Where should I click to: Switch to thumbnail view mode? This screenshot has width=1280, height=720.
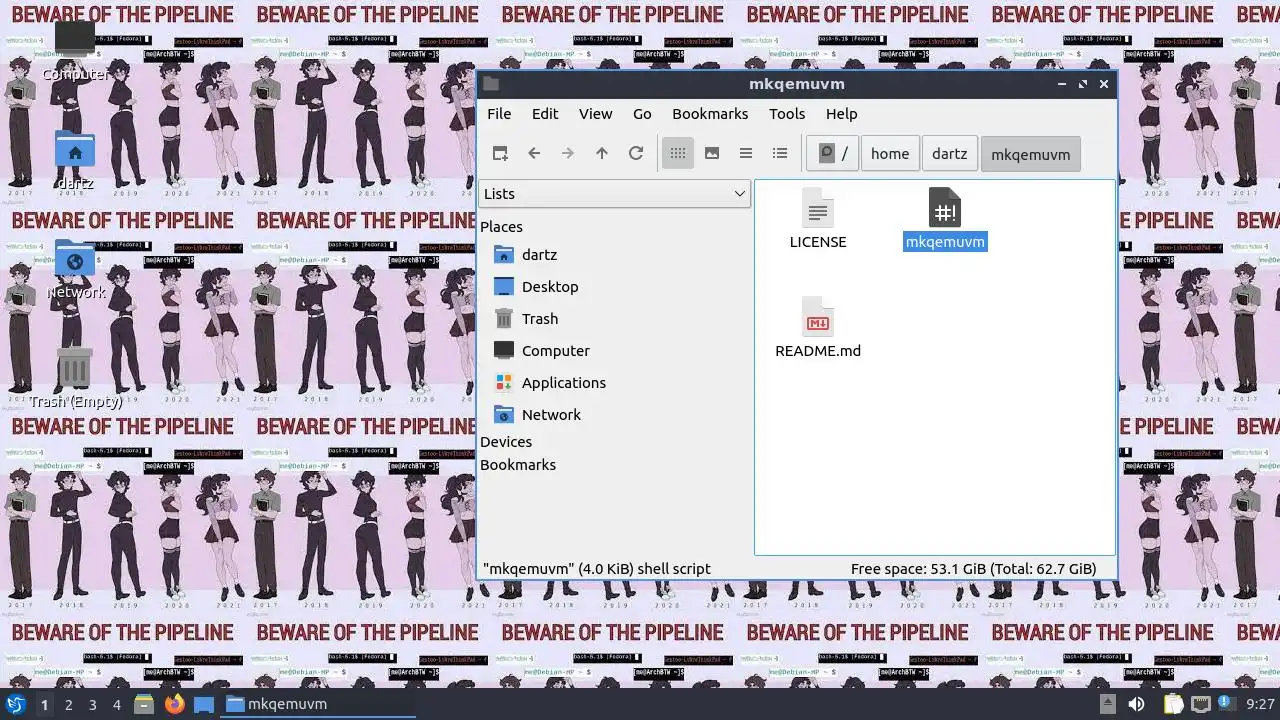click(712, 153)
